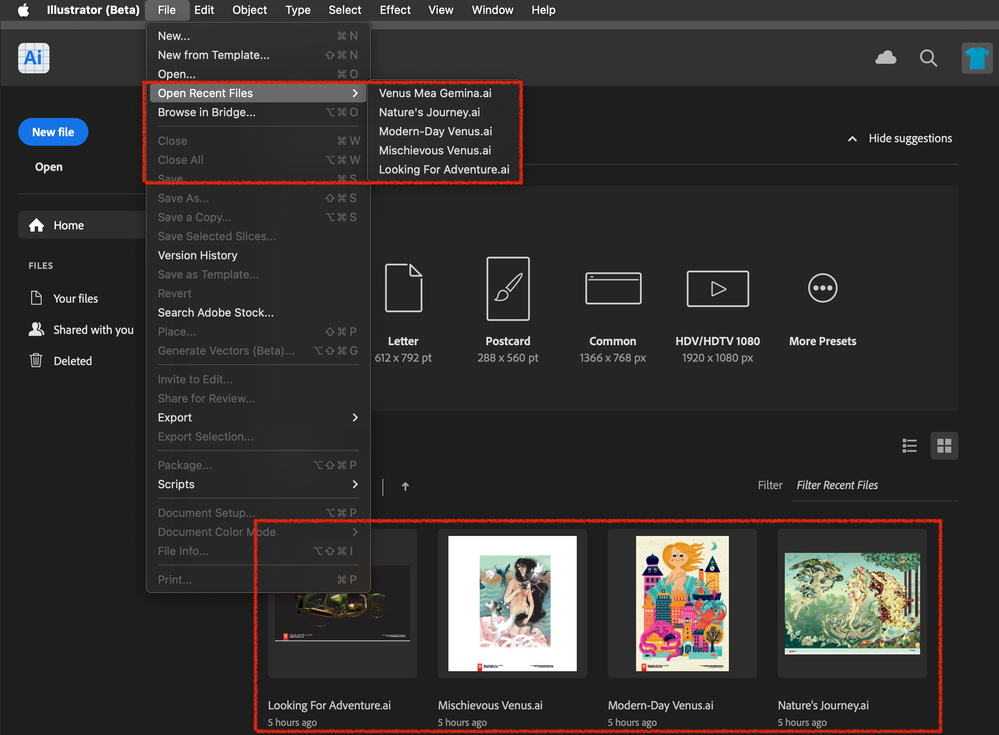The height and width of the screenshot is (735, 999).
Task: Open More Presets
Action: tap(821, 300)
